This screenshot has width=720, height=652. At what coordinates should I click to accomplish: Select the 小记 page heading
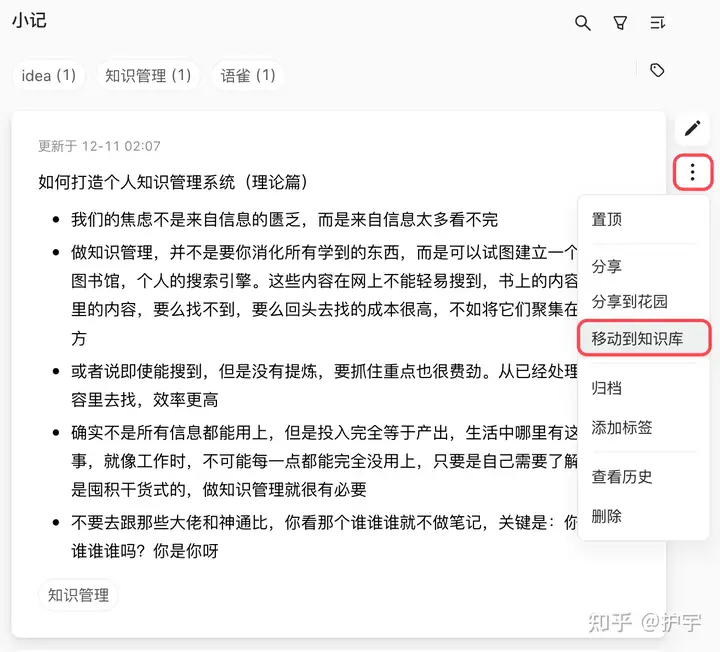29,21
